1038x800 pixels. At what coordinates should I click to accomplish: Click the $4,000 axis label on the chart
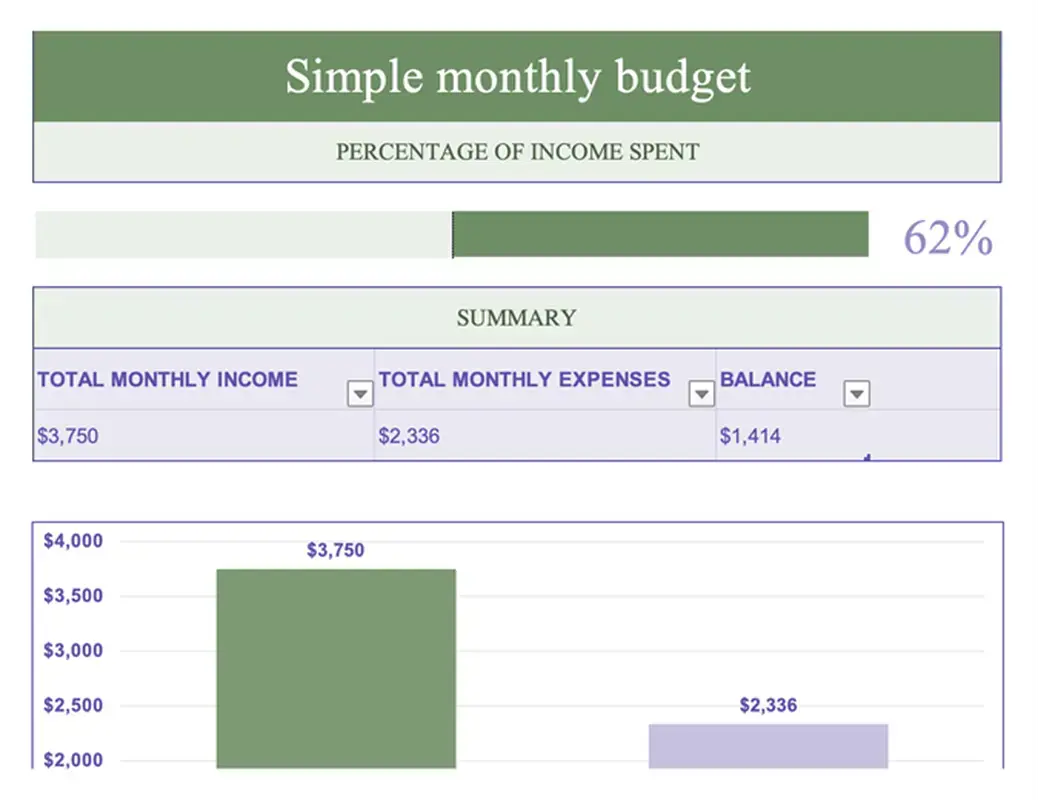[x=73, y=540]
